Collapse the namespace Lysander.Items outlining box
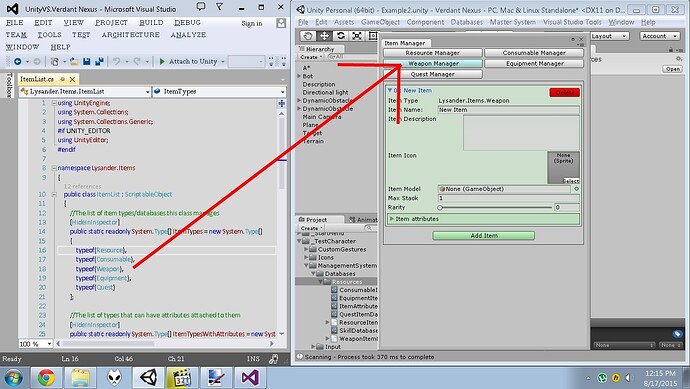 [x=54, y=168]
